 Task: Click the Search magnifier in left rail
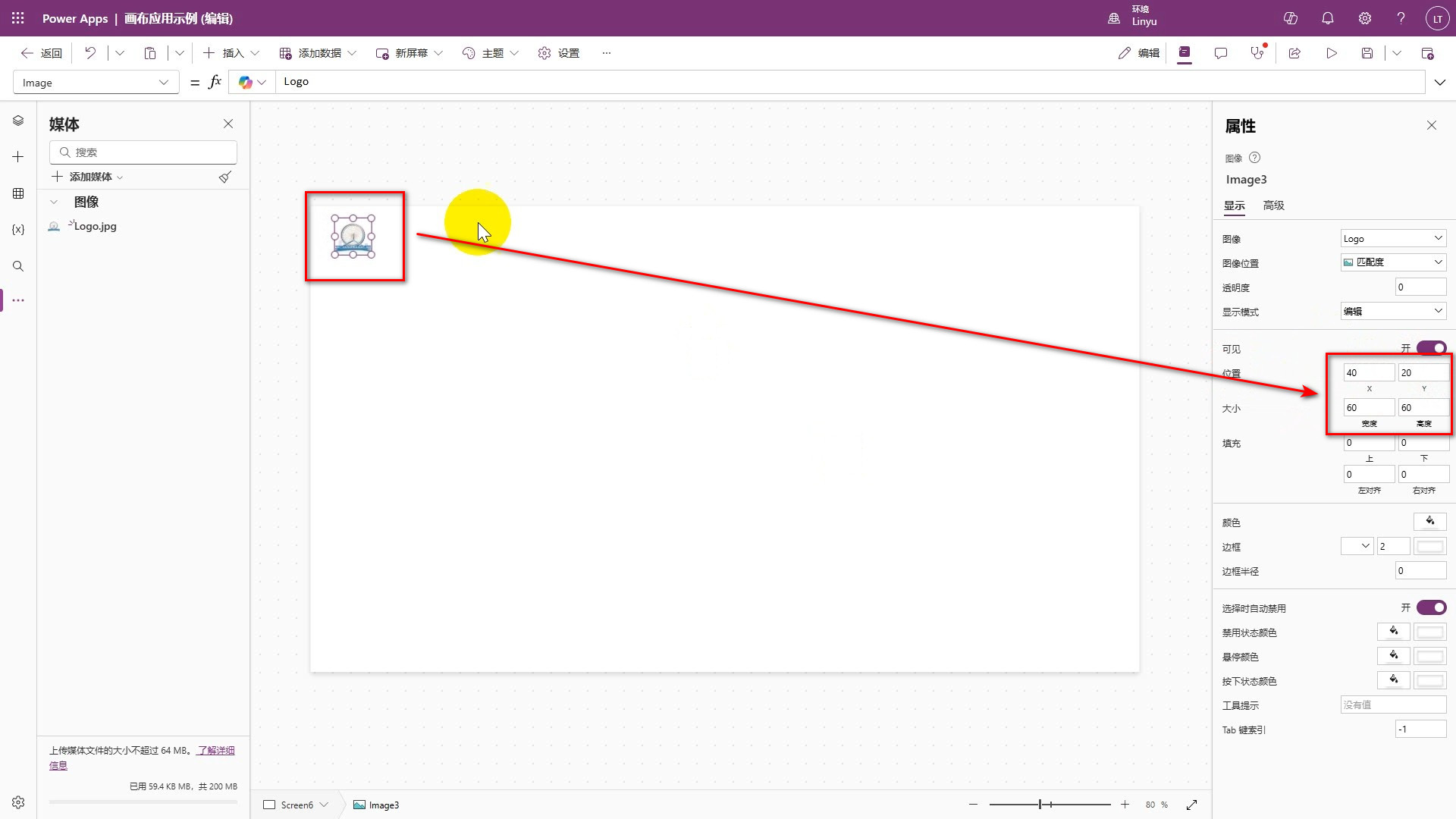click(18, 266)
